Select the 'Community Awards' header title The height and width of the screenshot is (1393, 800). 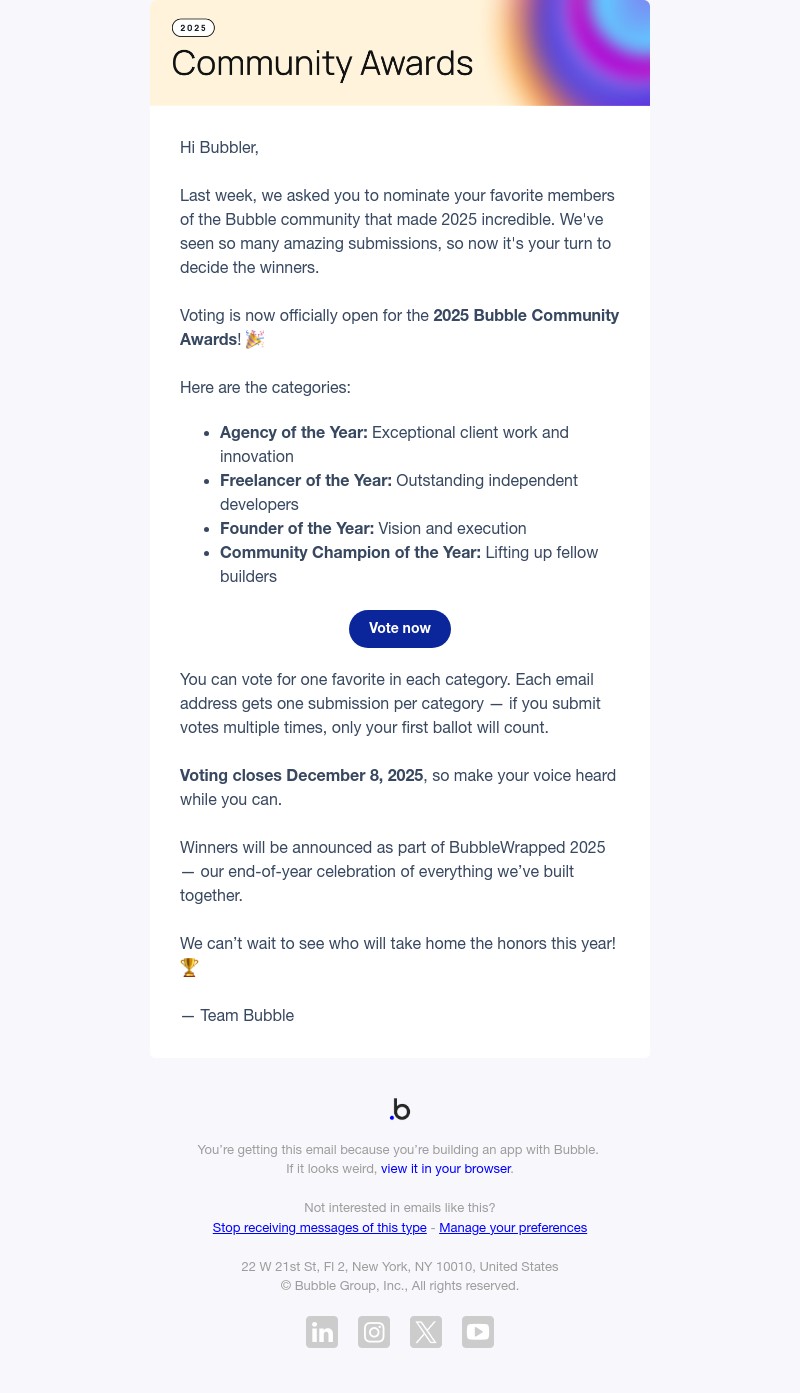tap(322, 63)
